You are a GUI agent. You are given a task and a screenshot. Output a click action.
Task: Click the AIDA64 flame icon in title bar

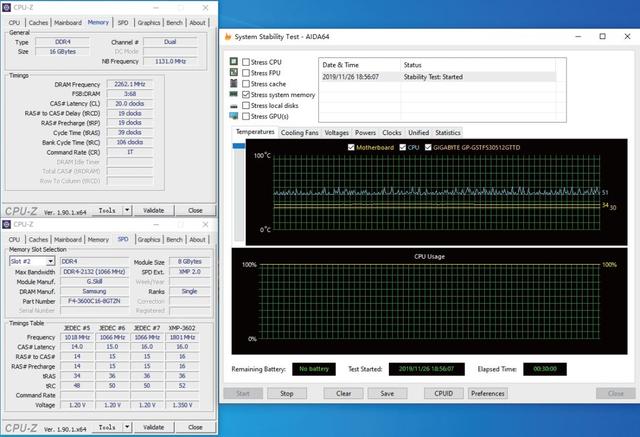coord(228,37)
